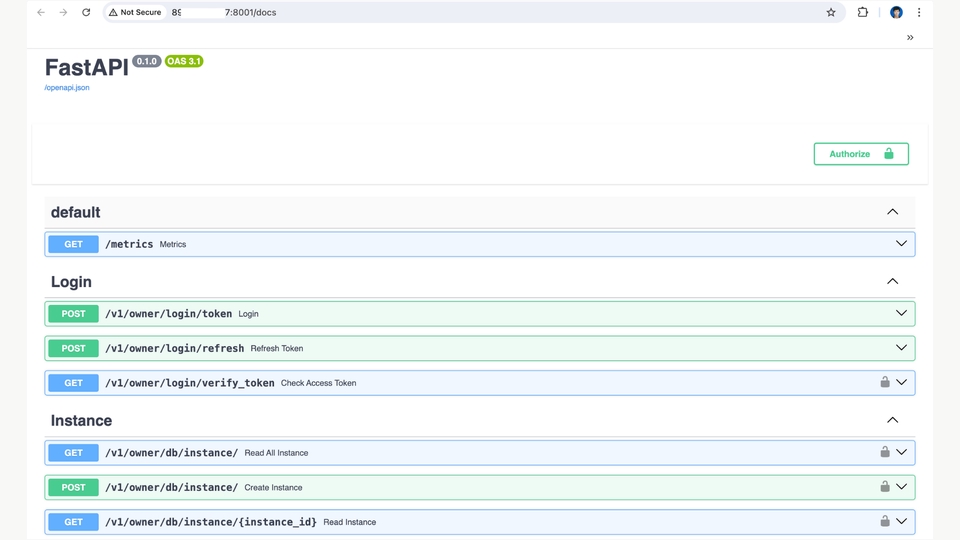Click the default section heading
This screenshot has height=540, width=960.
click(75, 212)
